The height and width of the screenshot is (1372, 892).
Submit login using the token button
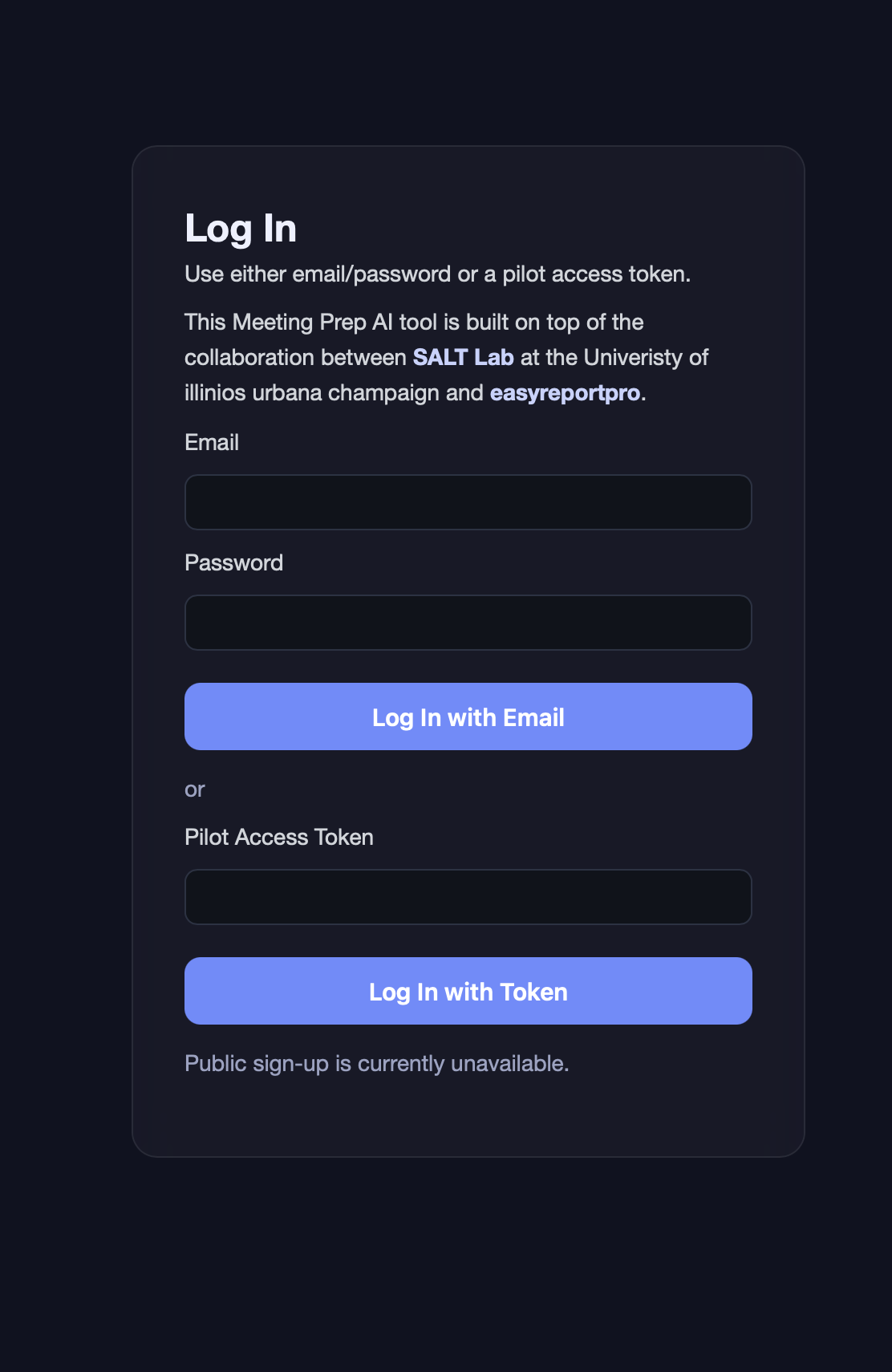468,991
